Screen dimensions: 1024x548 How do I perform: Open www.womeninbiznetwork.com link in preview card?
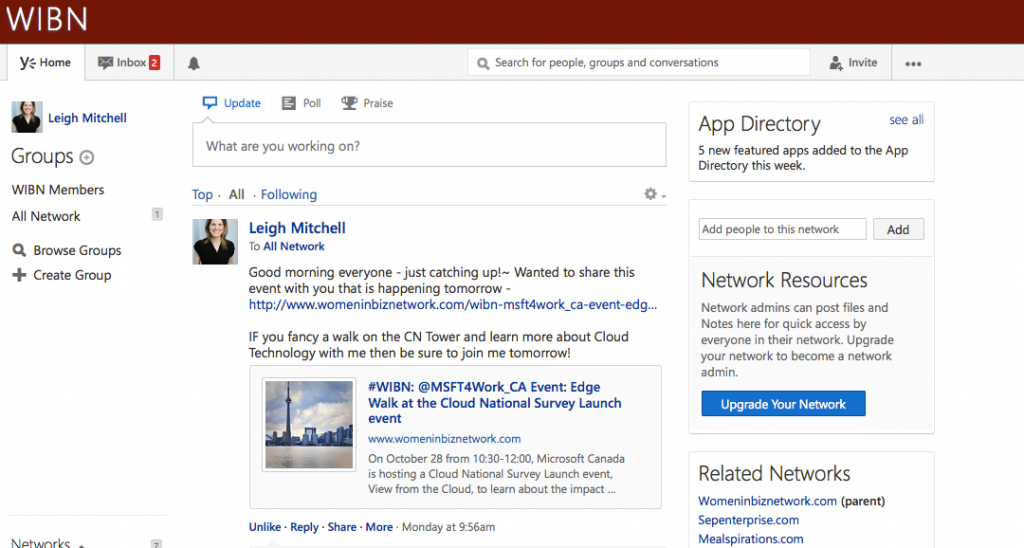444,439
